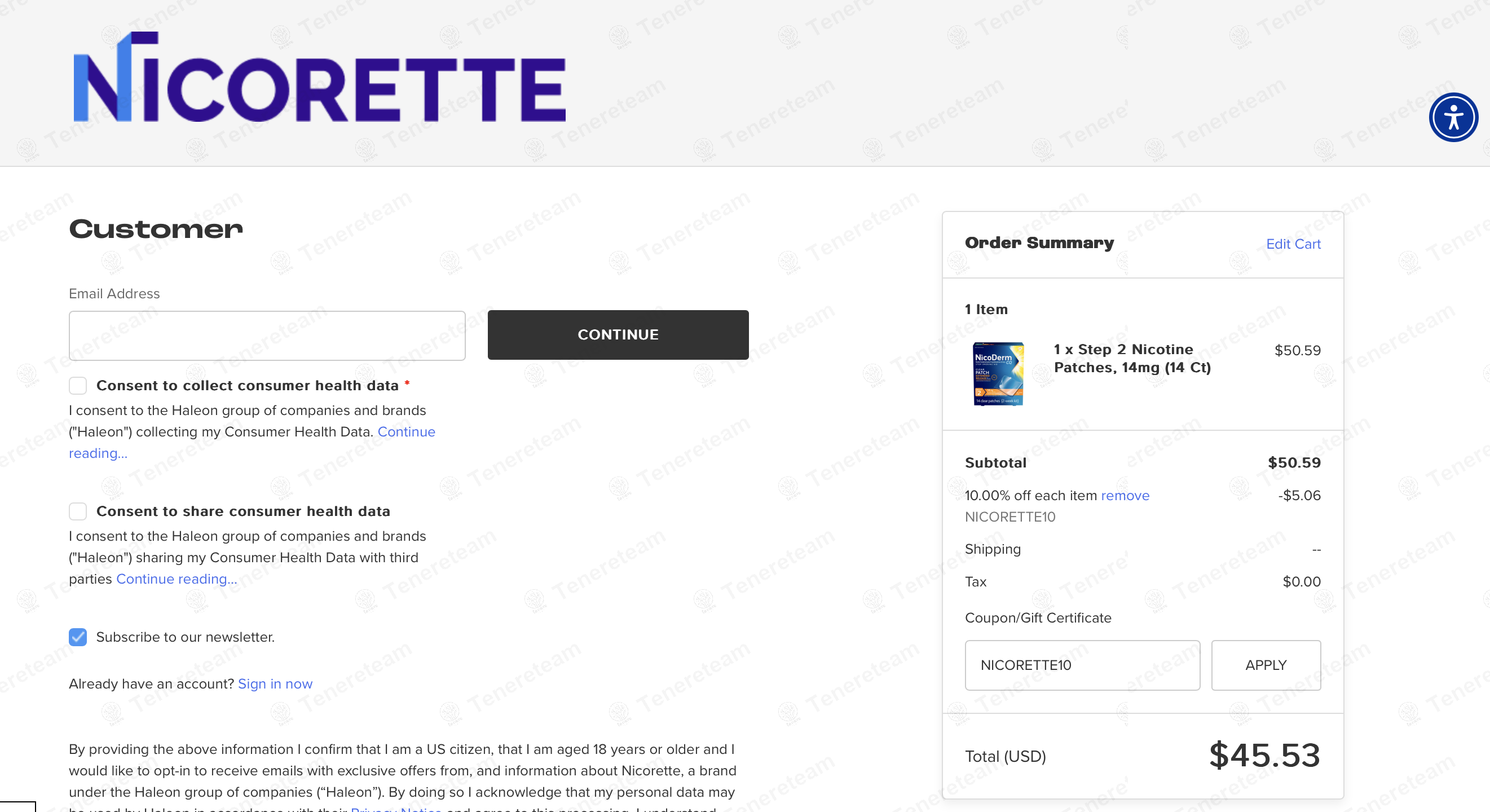Expand share-data consent via Continue reading
The height and width of the screenshot is (812, 1490).
[177, 579]
